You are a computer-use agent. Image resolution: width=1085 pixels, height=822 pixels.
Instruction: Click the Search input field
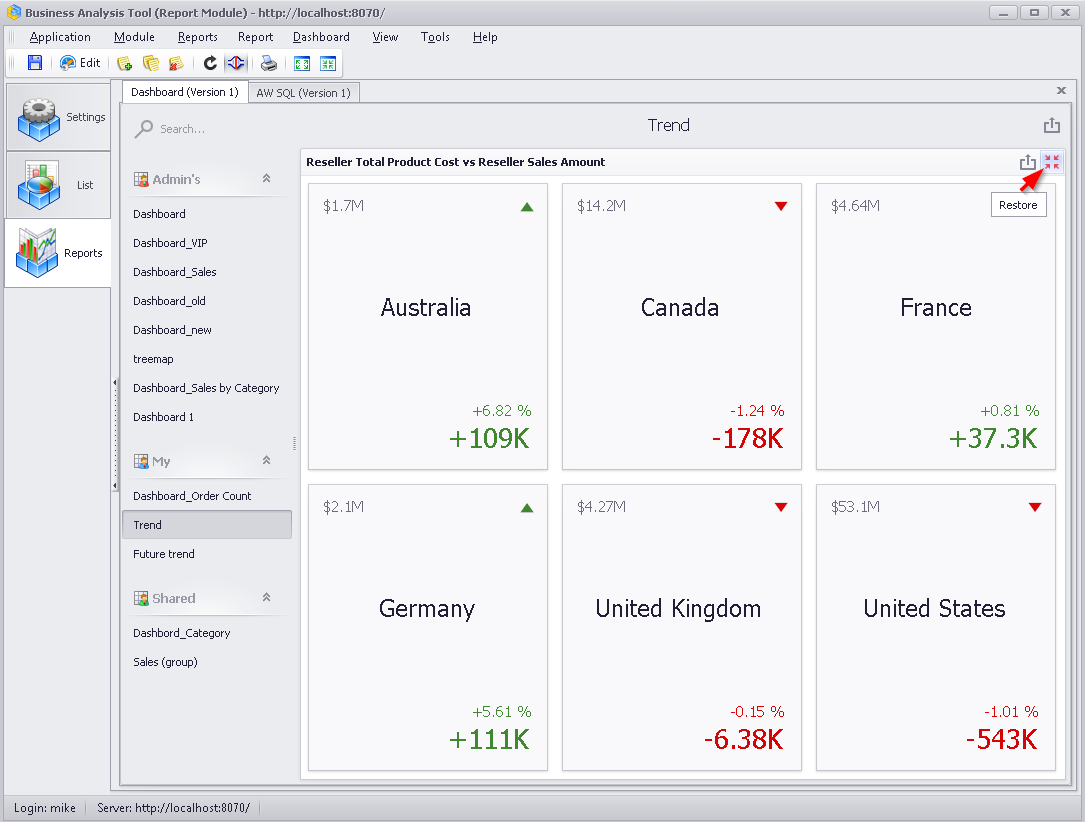click(208, 129)
